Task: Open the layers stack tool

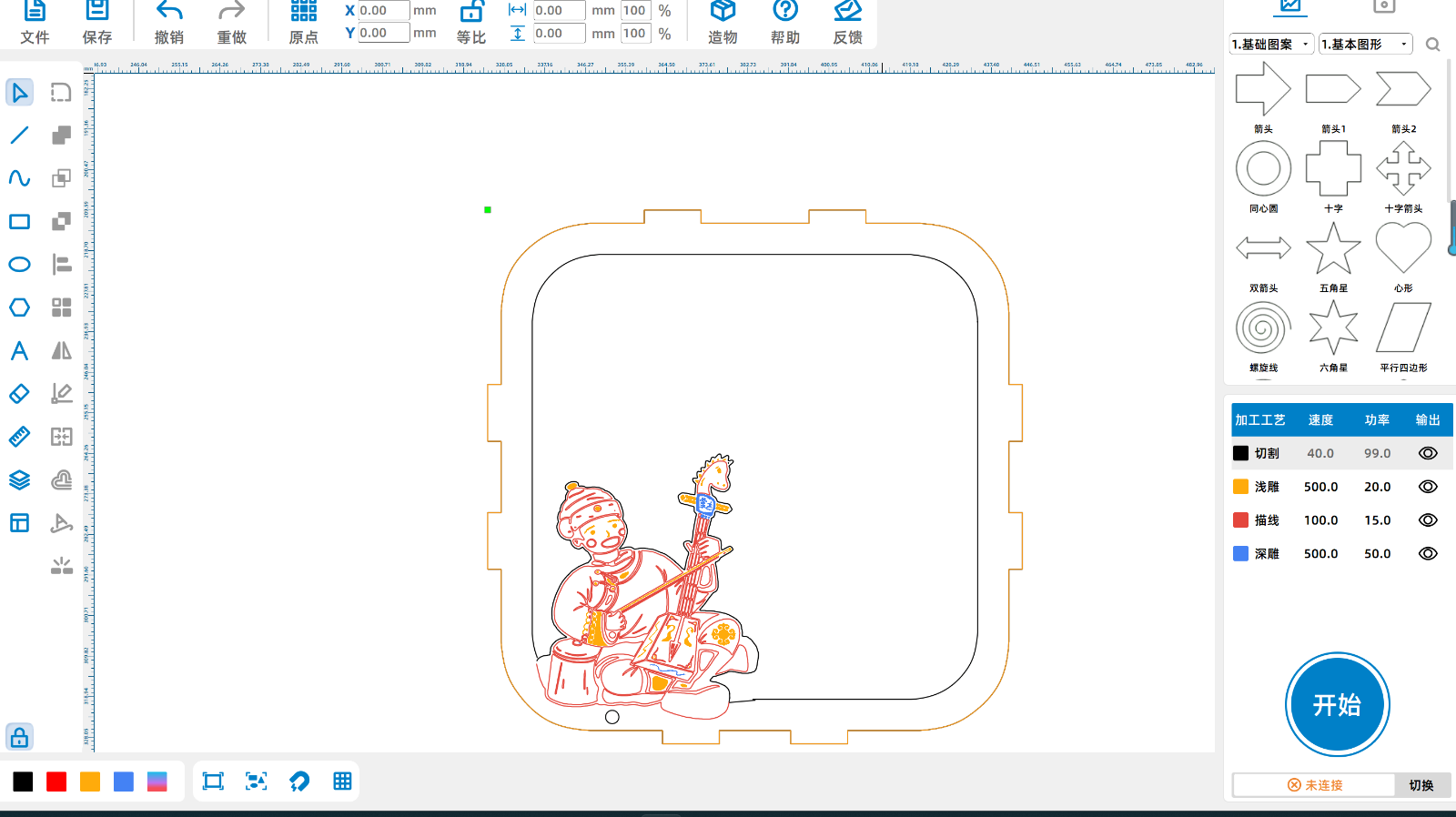Action: tap(19, 480)
